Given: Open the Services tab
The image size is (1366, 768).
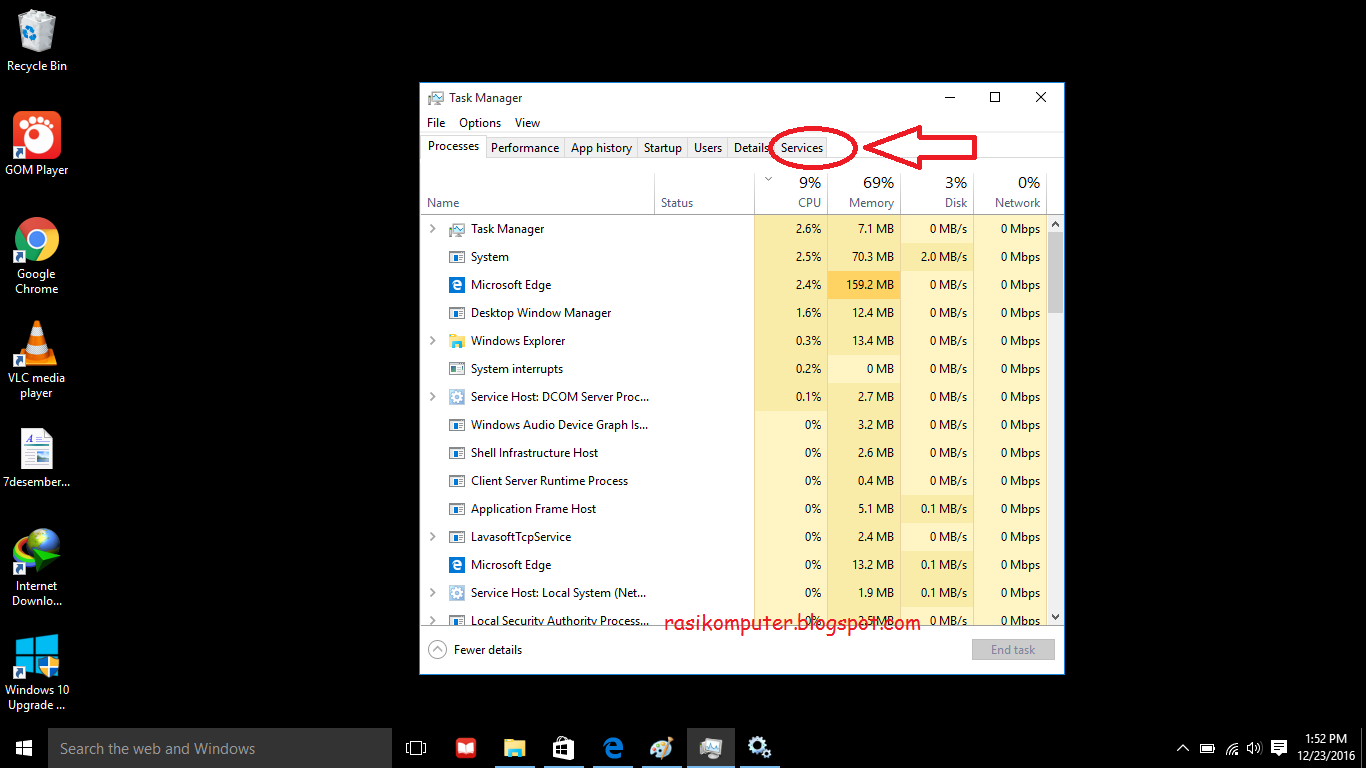Looking at the screenshot, I should coord(802,148).
